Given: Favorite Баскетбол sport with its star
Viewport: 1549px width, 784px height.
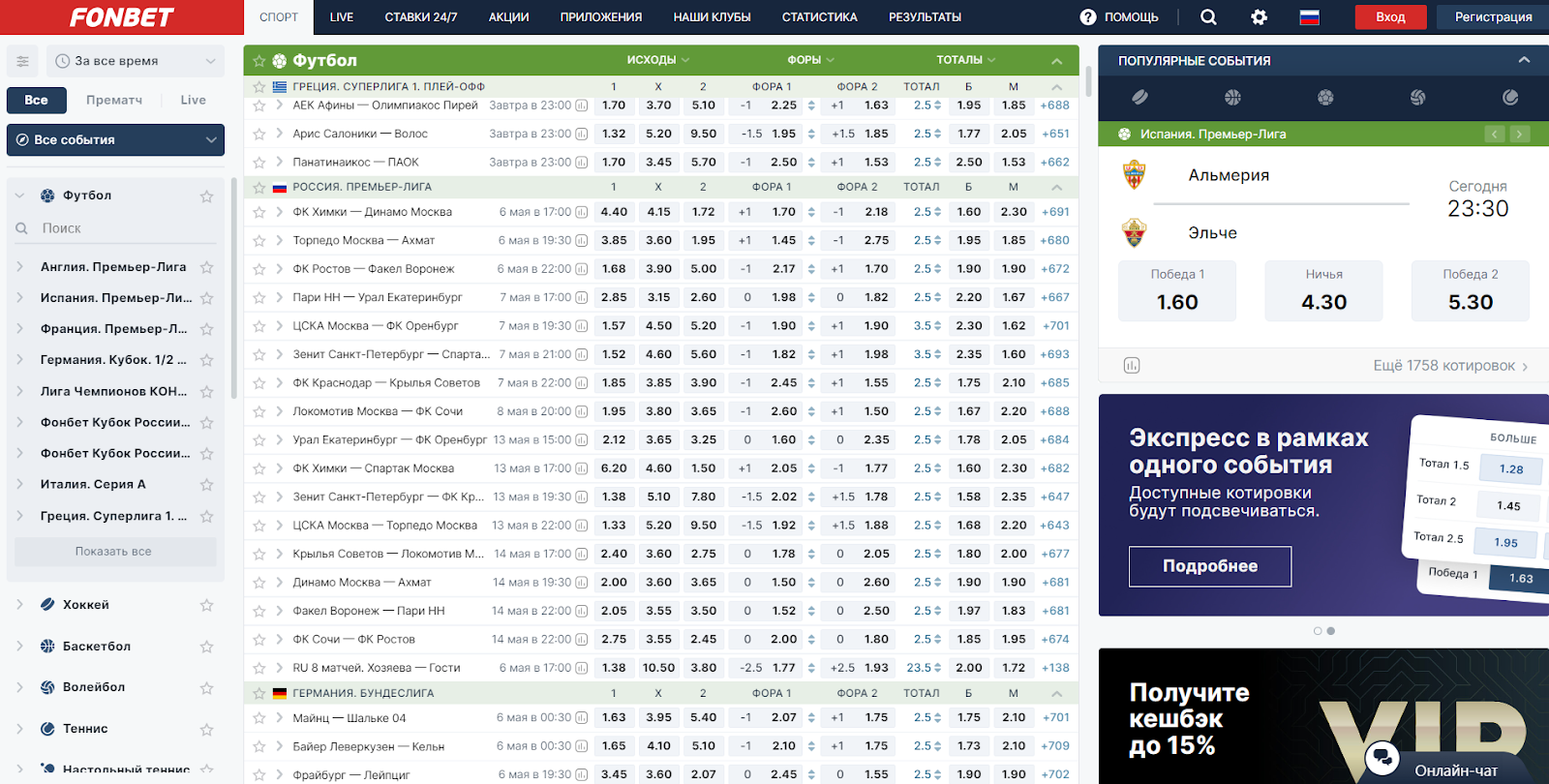Looking at the screenshot, I should [x=206, y=647].
